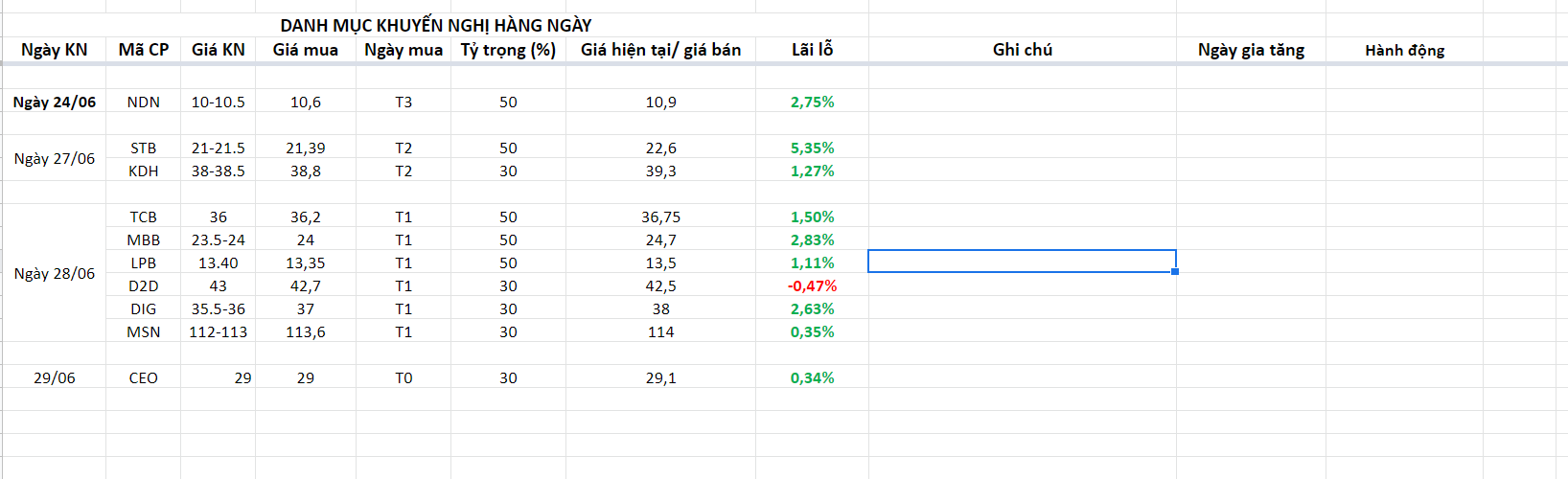Select the 23.5-24 price range cell
1568x479 pixels.
[219, 239]
